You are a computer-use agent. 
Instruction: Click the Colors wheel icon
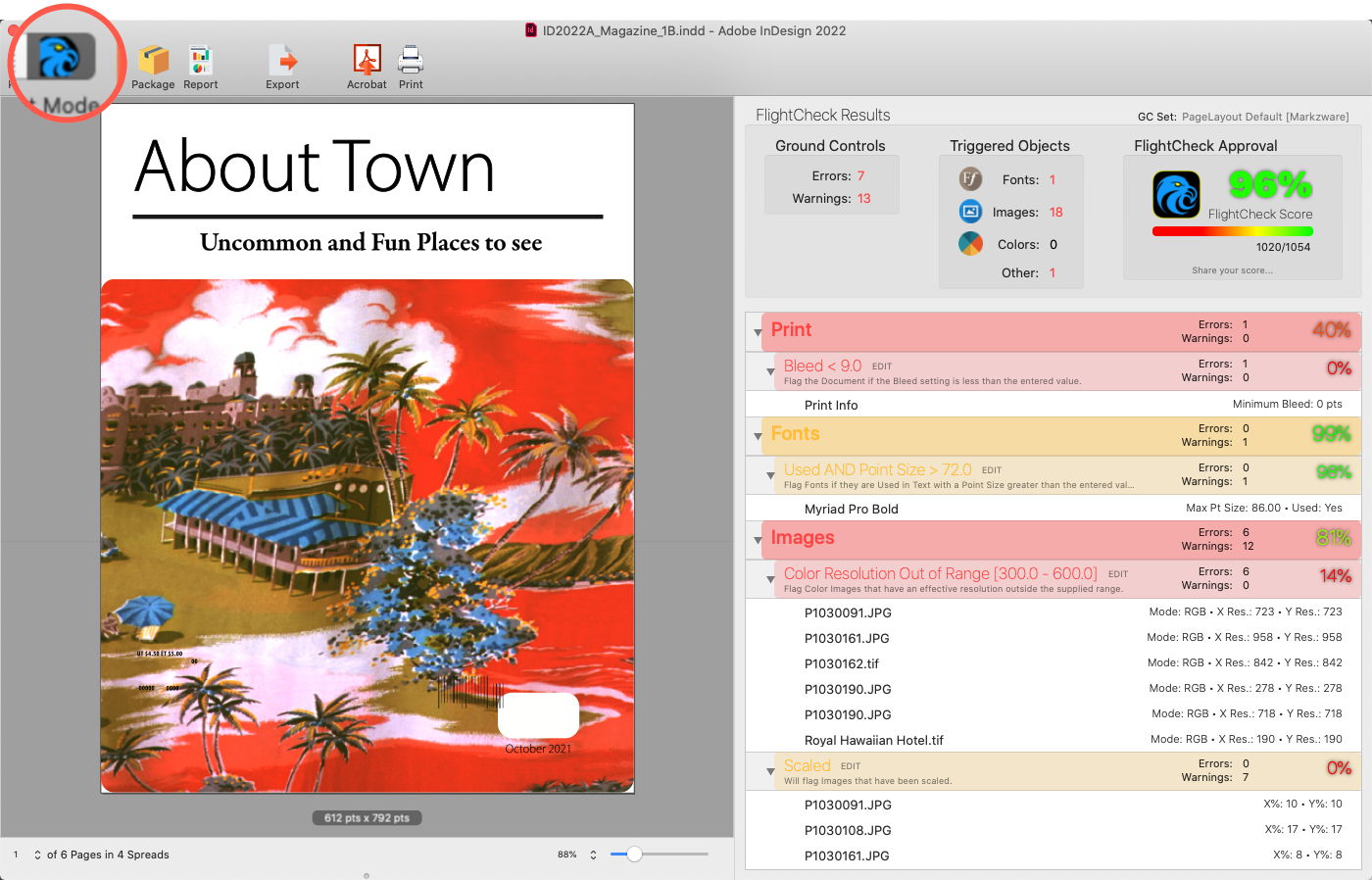[x=970, y=243]
